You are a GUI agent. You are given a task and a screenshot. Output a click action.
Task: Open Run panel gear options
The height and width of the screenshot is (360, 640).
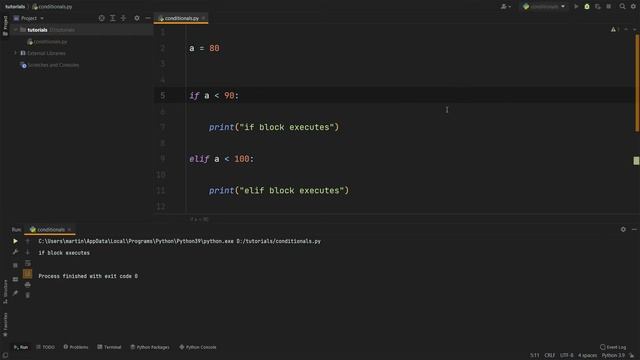(x=623, y=229)
